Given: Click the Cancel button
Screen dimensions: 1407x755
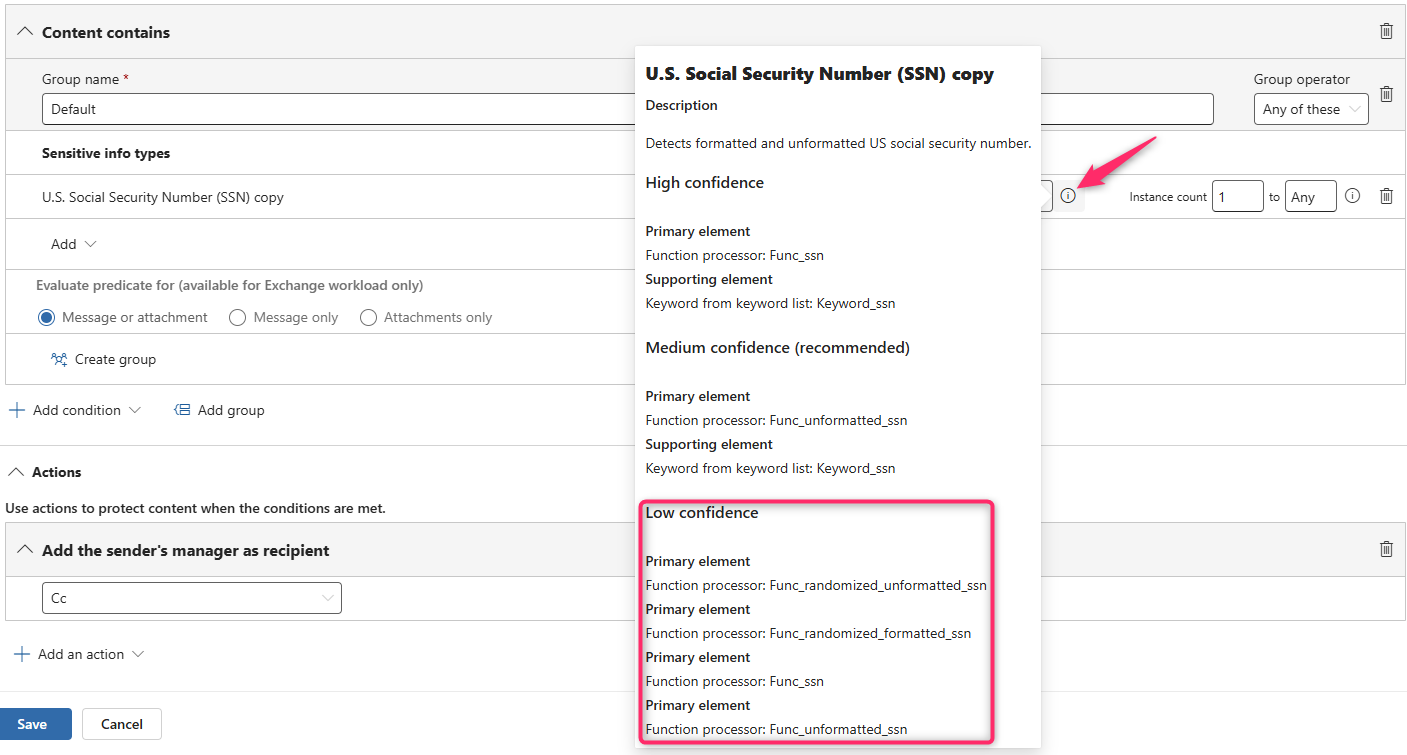Looking at the screenshot, I should pyautogui.click(x=121, y=724).
